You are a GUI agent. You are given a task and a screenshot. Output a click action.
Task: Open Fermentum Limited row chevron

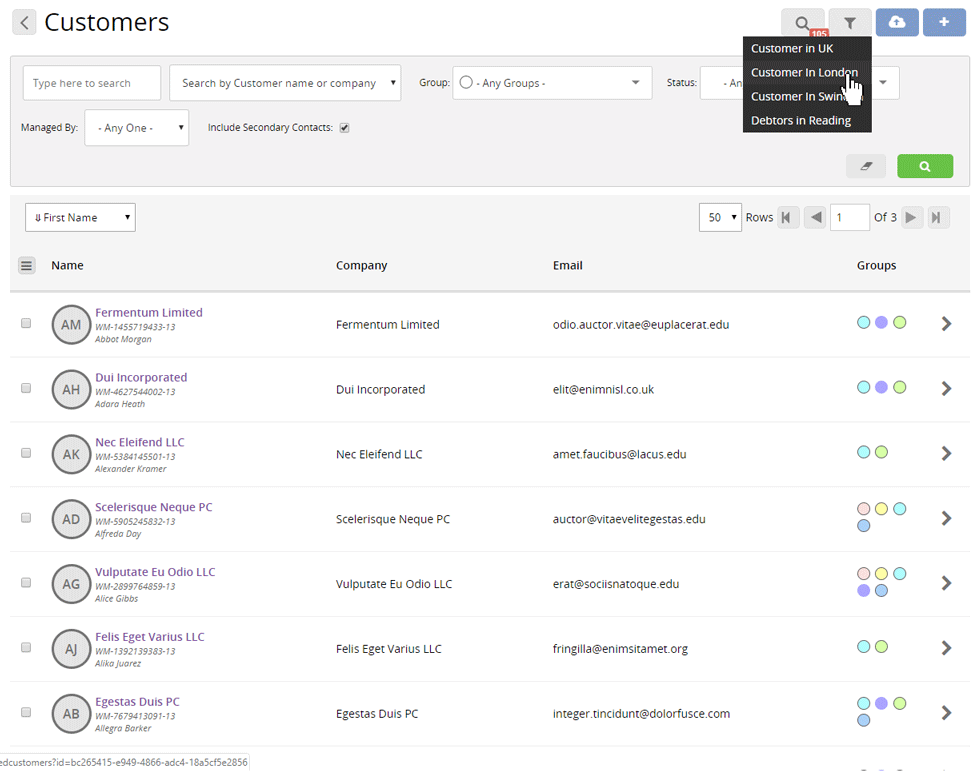(x=946, y=323)
